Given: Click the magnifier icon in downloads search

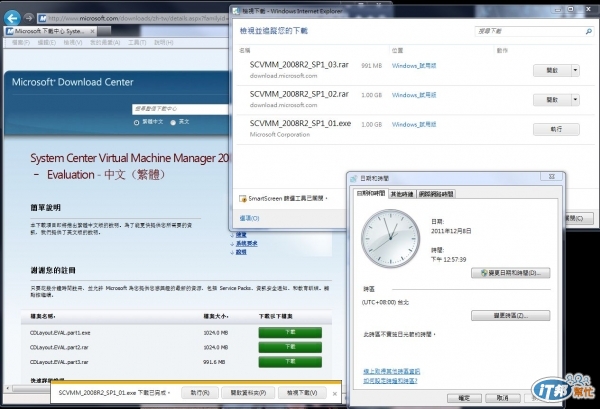Looking at the screenshot, I should (589, 31).
